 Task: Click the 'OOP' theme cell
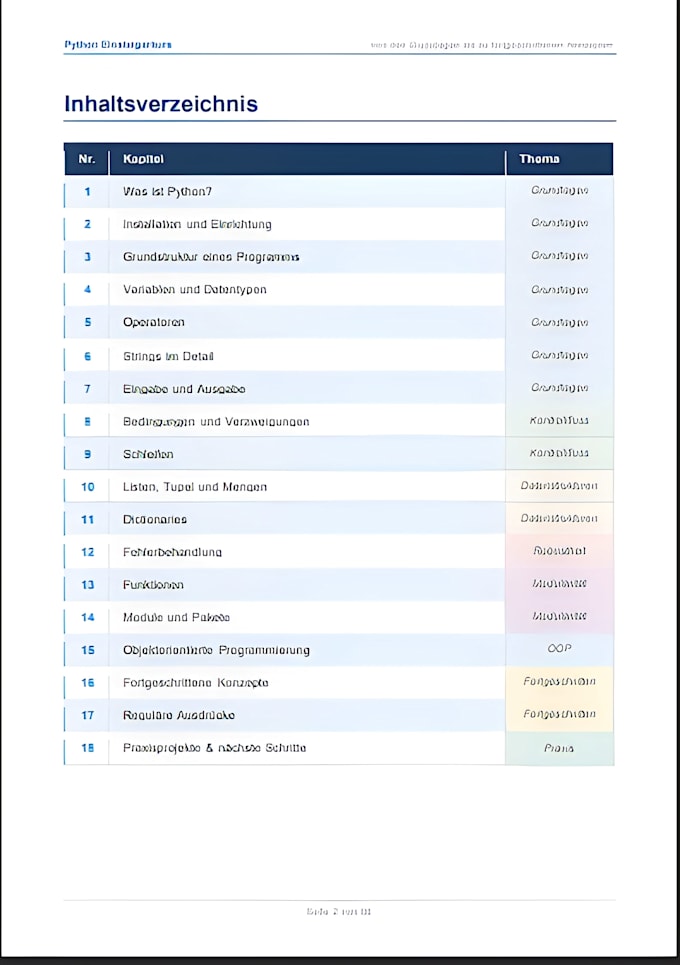559,649
